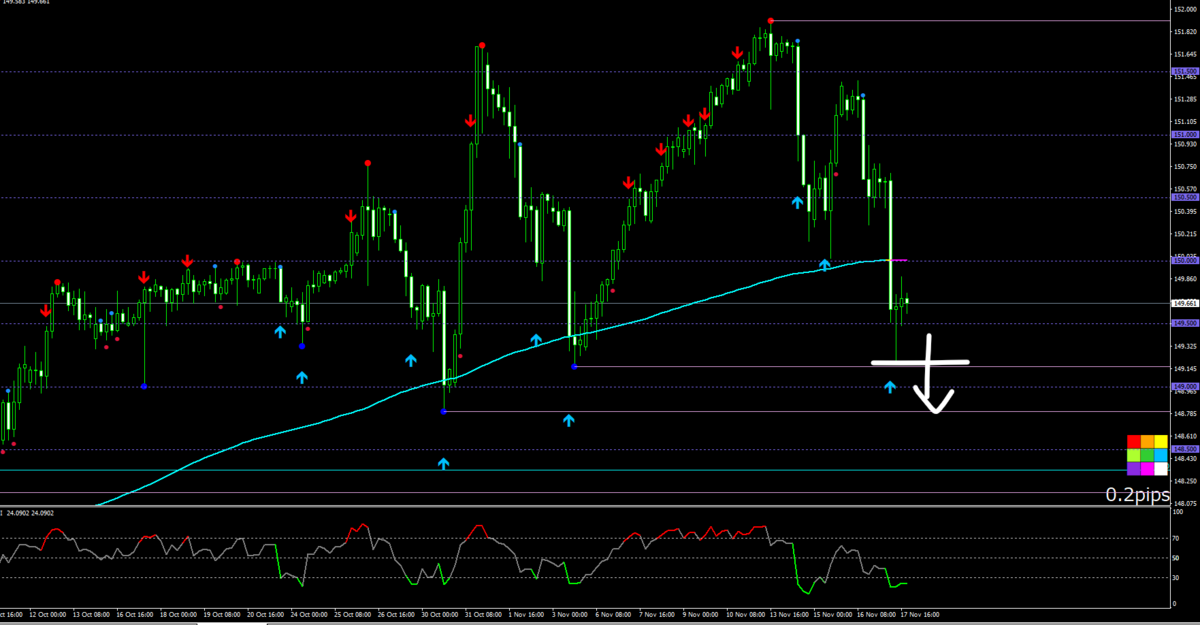This screenshot has height=625, width=1200.
Task: Click the 151.285 value on price scale
Action: tap(1186, 99)
